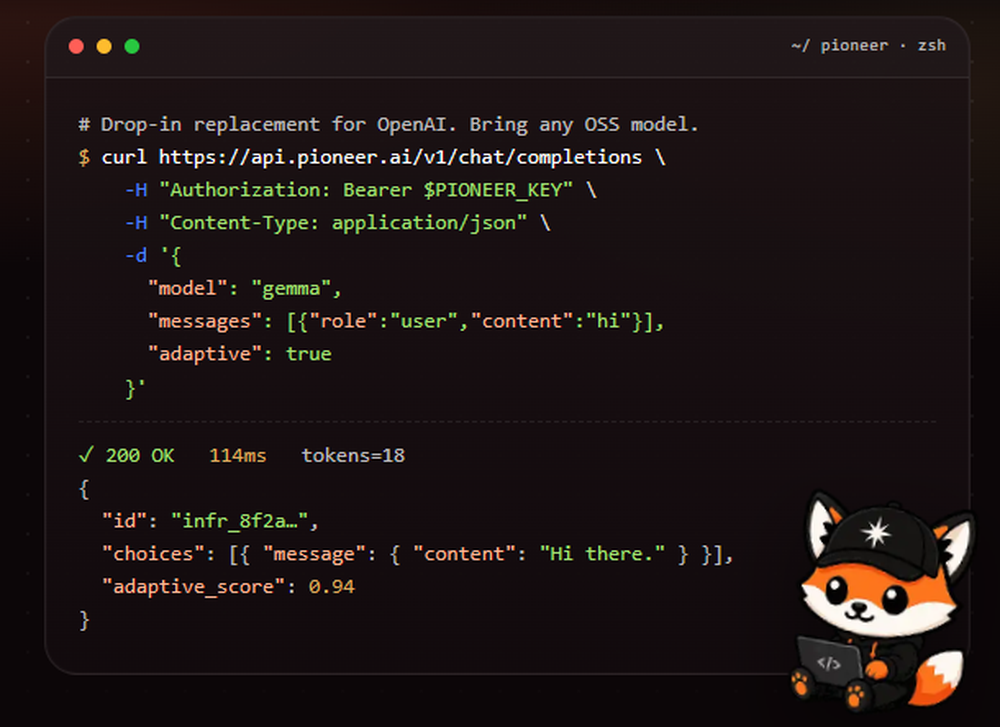Click the green maximize window dot
Screen dimensions: 1000x727
(x=132, y=47)
